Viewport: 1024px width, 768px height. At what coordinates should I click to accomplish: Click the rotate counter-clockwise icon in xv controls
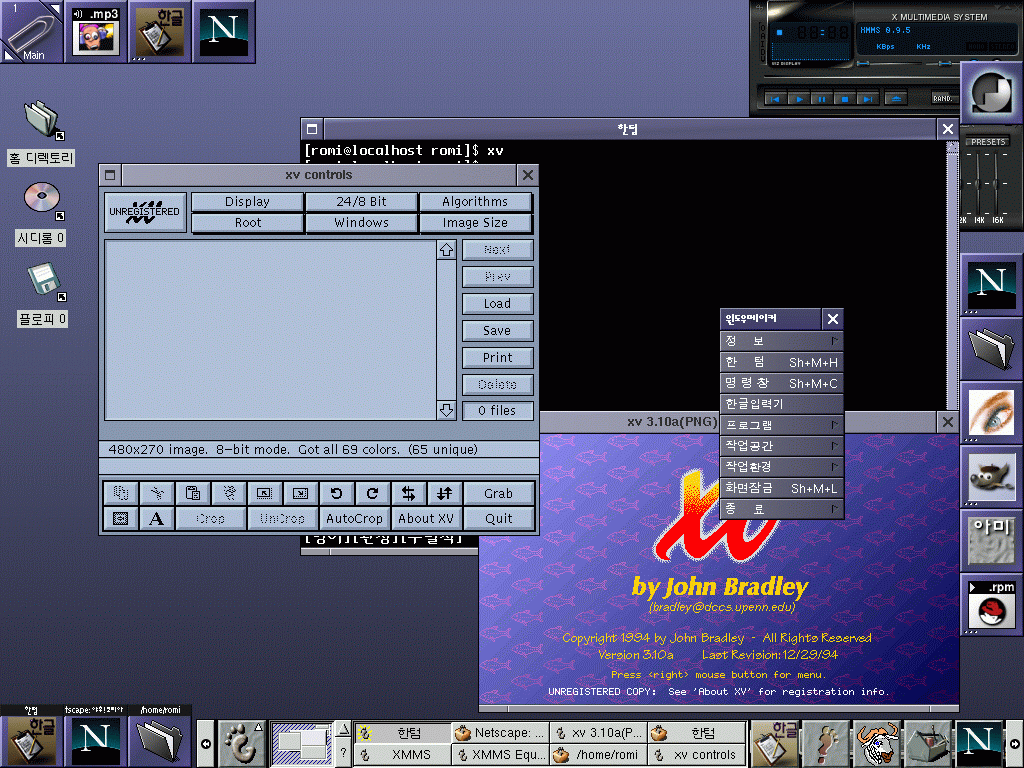coord(337,493)
